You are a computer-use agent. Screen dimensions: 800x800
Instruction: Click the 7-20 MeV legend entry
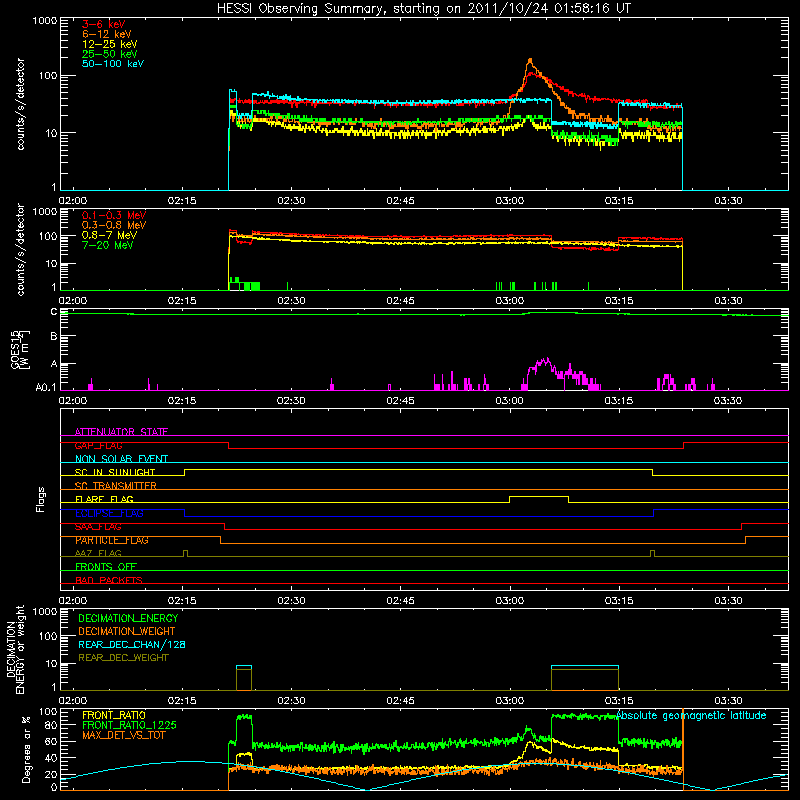(x=108, y=245)
